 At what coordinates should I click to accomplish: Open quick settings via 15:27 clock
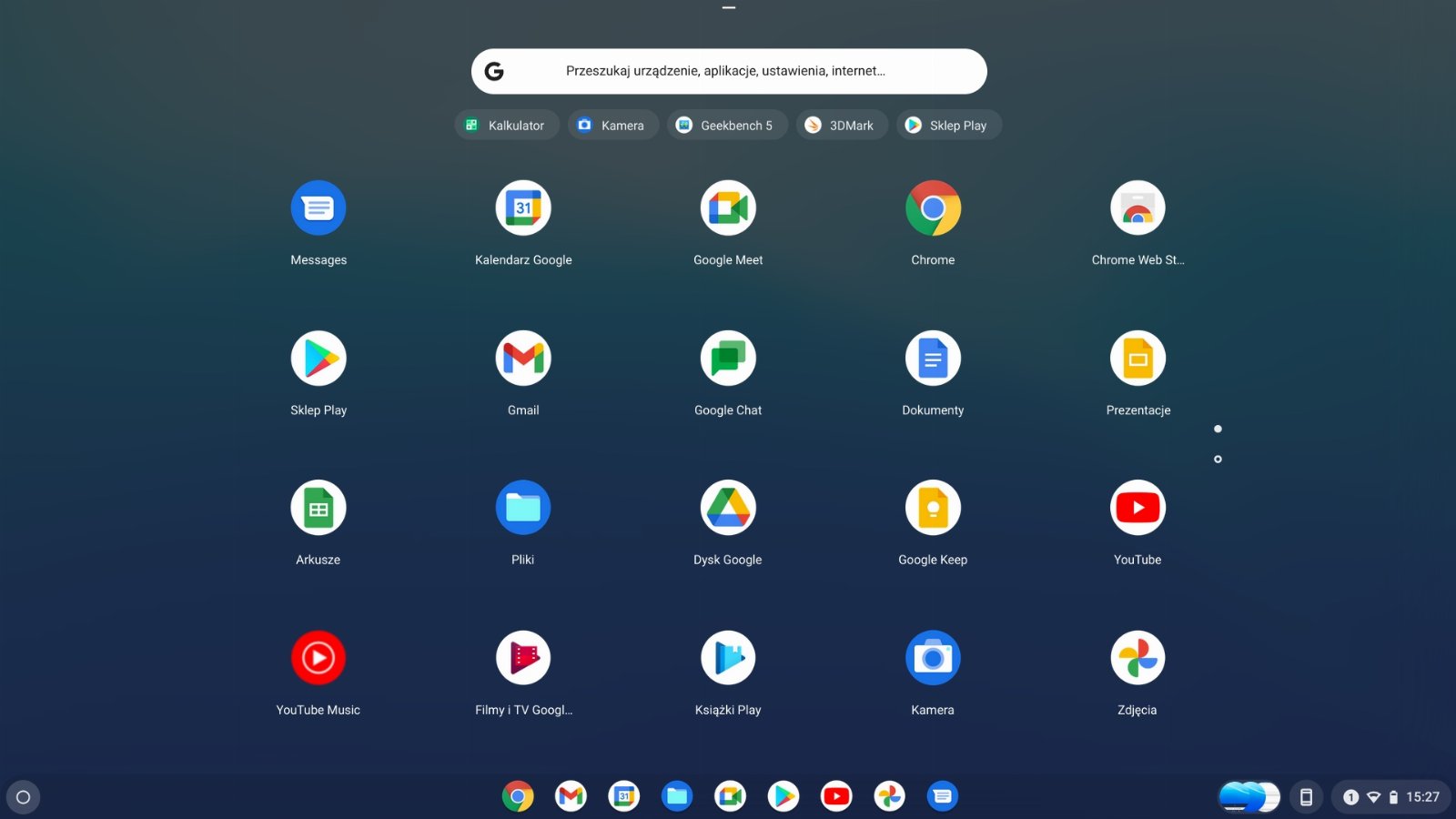pyautogui.click(x=1422, y=797)
